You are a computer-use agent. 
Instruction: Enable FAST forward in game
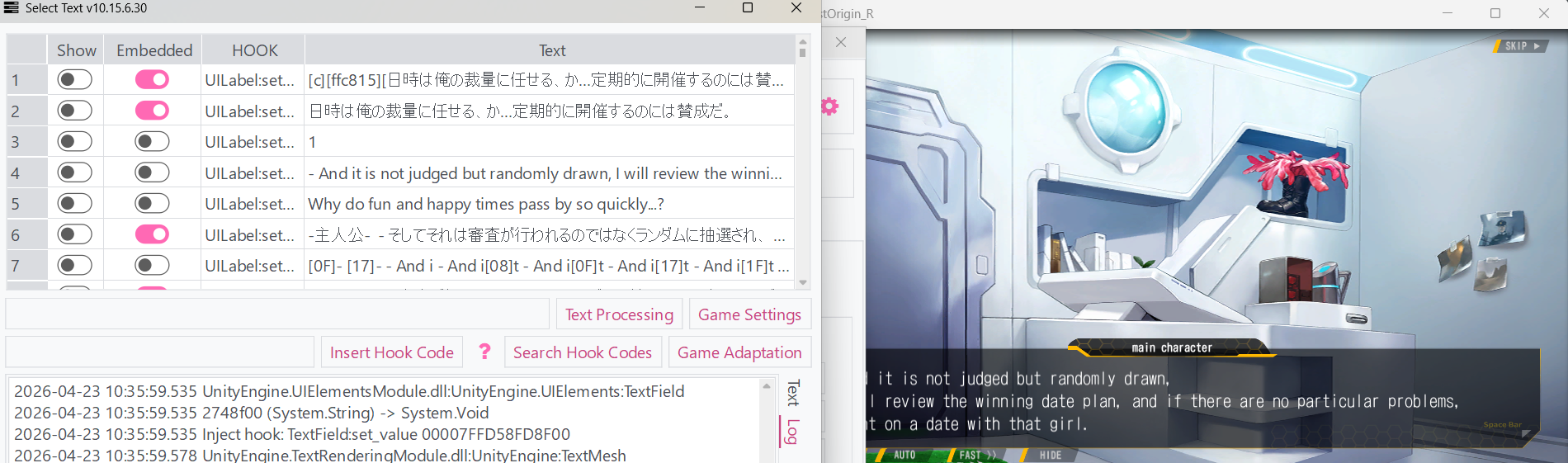point(976,455)
